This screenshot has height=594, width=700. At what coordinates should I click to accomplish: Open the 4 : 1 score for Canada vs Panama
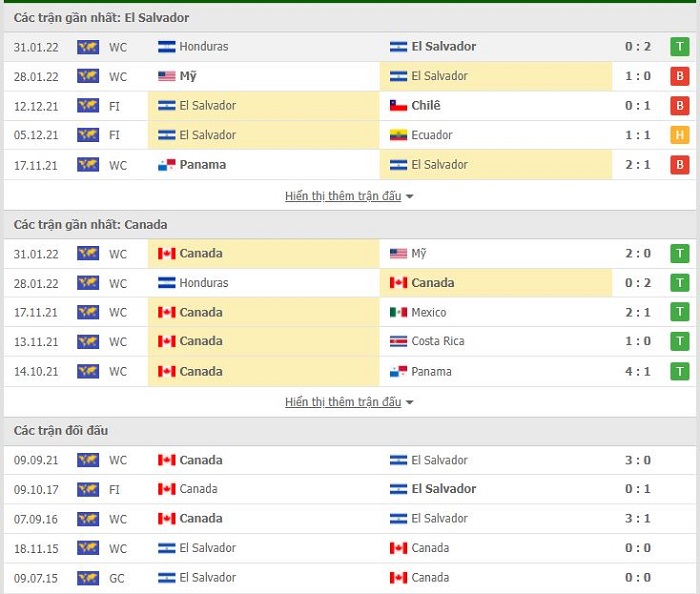(x=638, y=372)
